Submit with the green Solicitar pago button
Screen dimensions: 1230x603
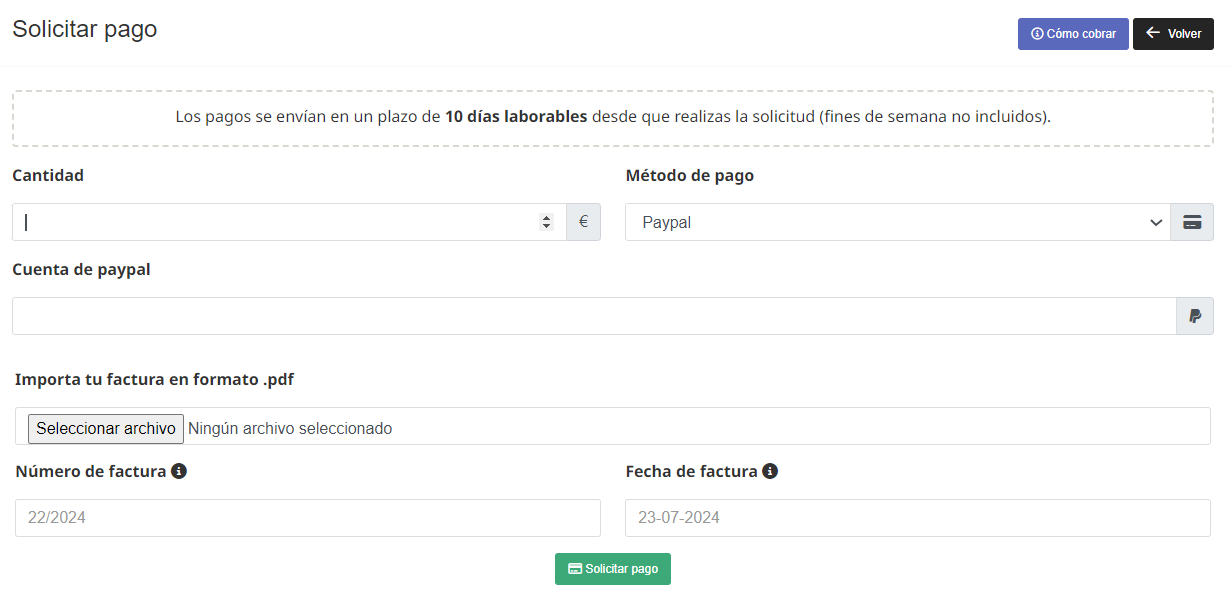pos(613,569)
